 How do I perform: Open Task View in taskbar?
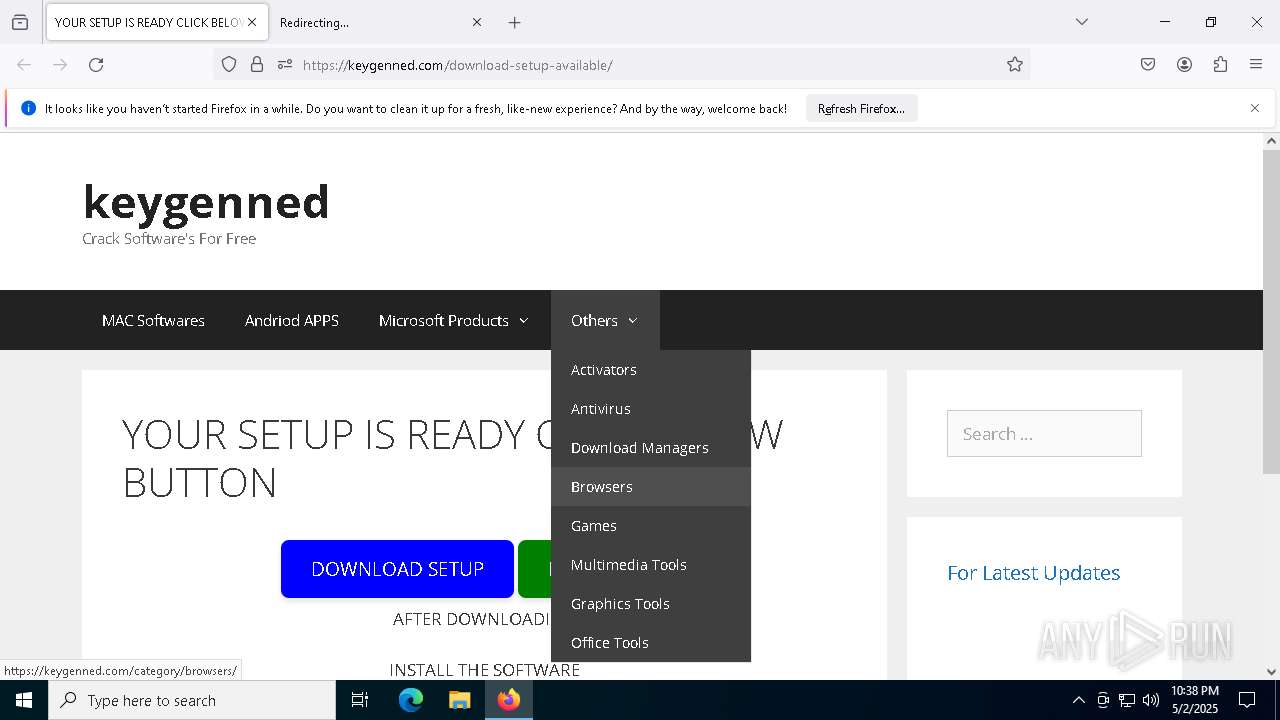click(x=360, y=700)
